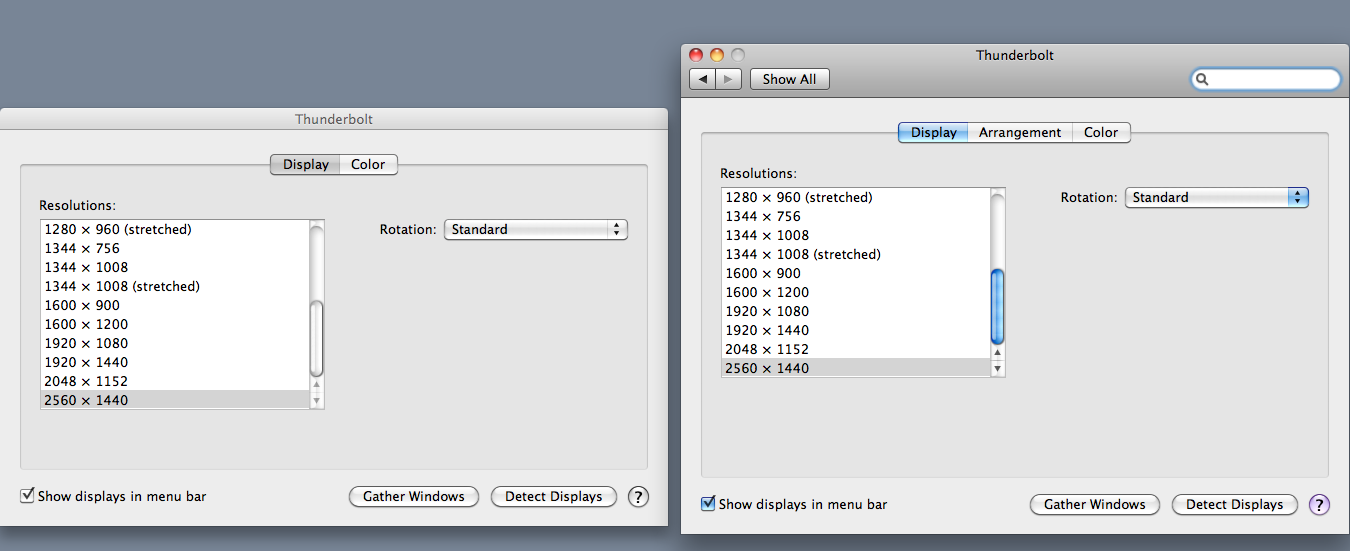The width and height of the screenshot is (1350, 551).
Task: Open the Arrangement tab in right window
Action: pos(1020,133)
